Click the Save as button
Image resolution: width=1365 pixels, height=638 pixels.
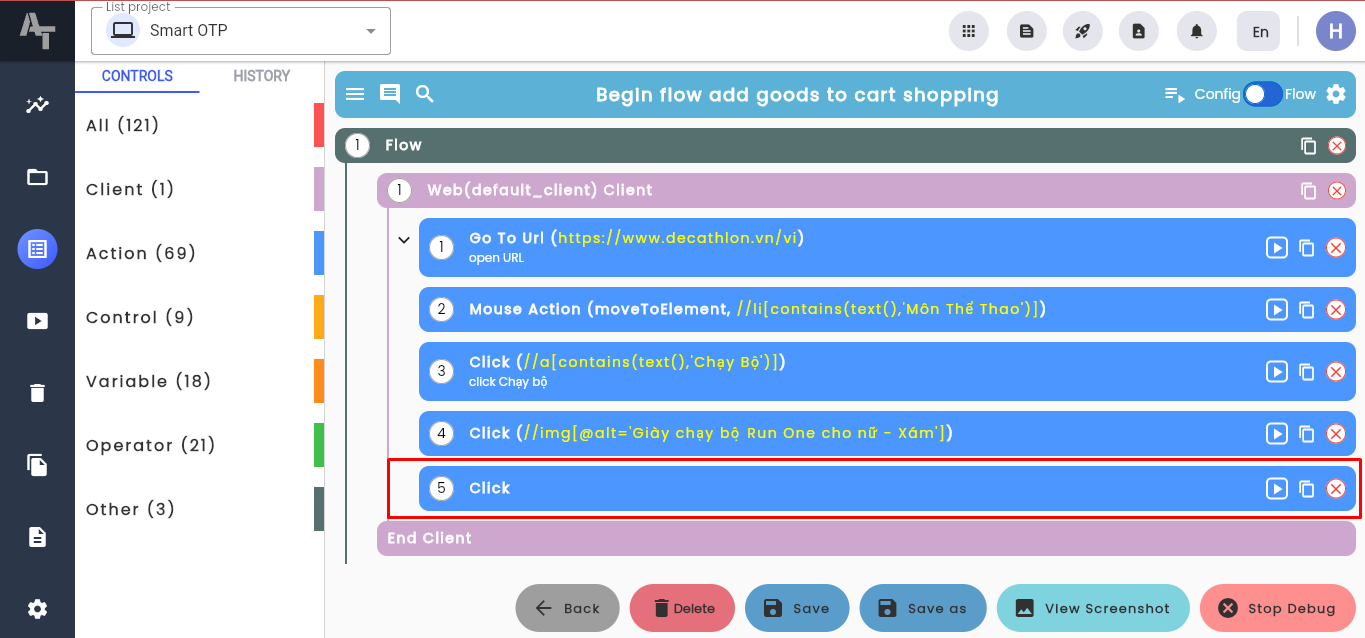coord(923,608)
